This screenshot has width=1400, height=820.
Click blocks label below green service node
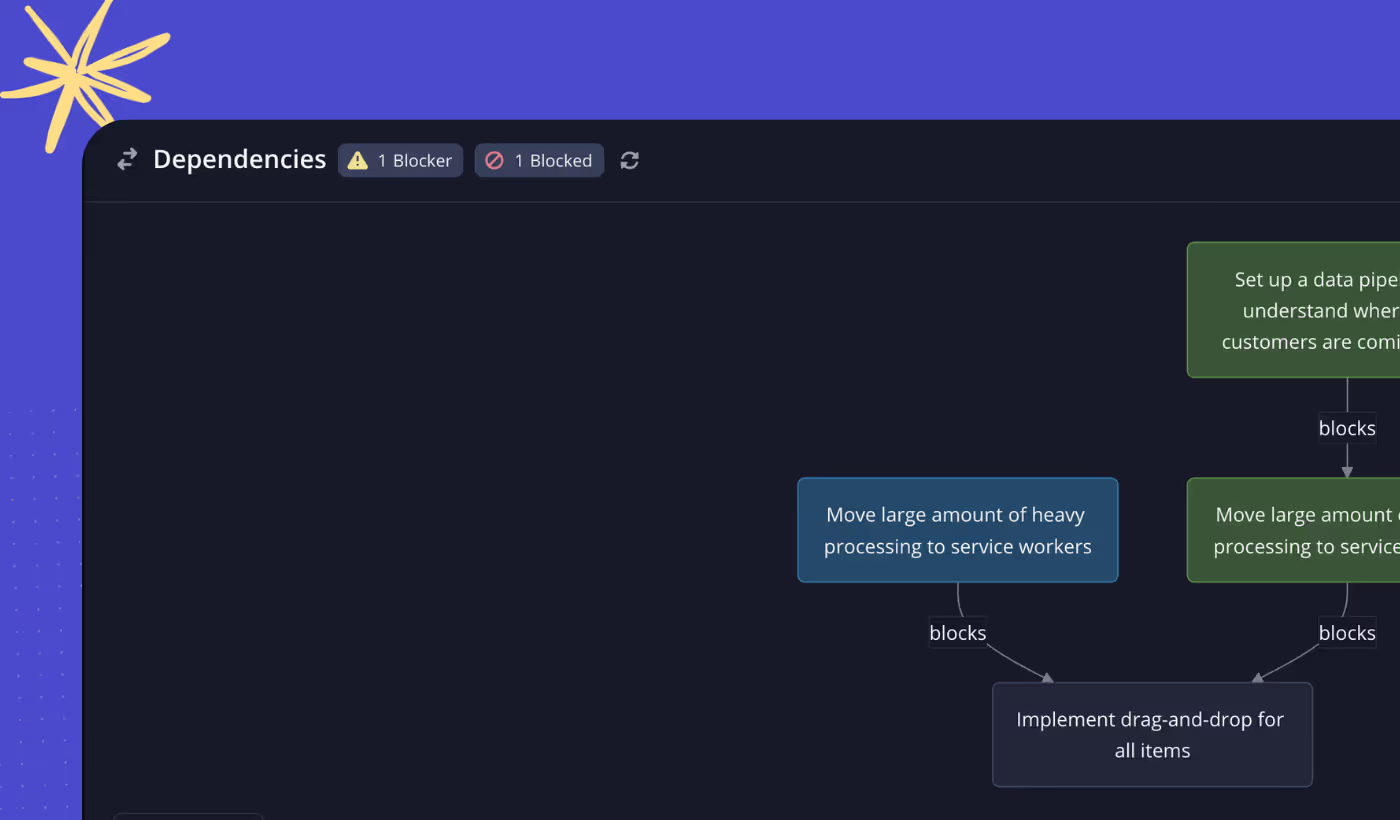click(1347, 633)
